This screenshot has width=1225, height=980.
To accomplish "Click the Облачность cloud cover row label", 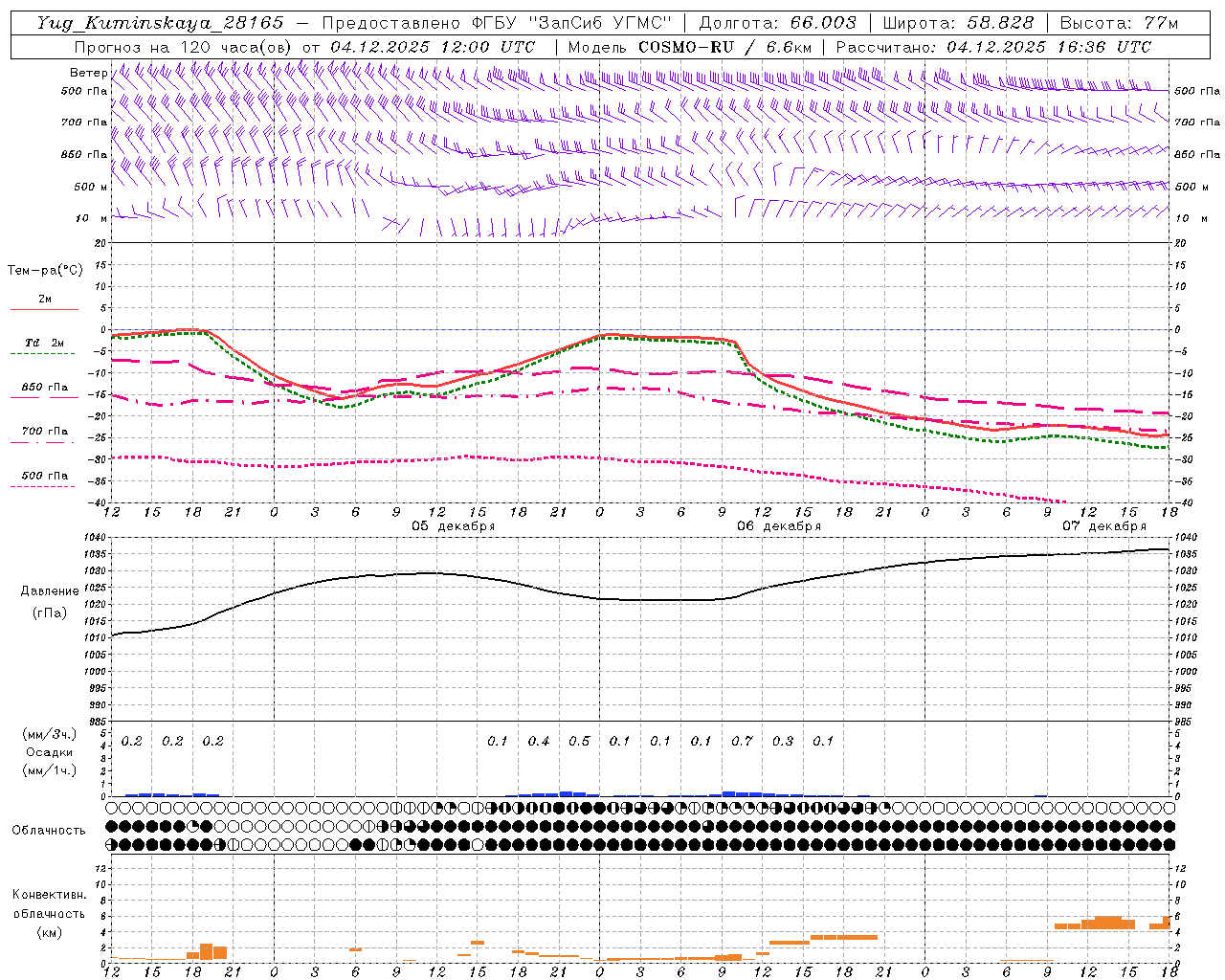I will (x=48, y=831).
